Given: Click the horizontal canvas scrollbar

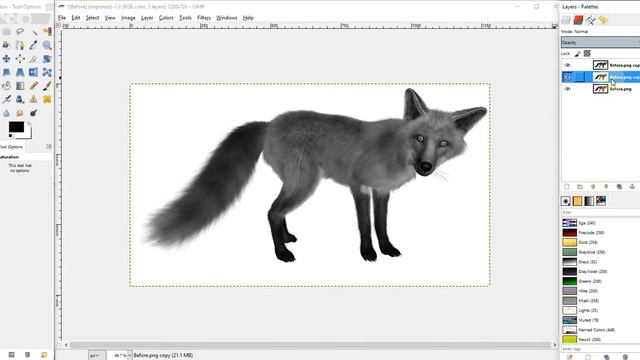Looking at the screenshot, I should click(x=310, y=345).
